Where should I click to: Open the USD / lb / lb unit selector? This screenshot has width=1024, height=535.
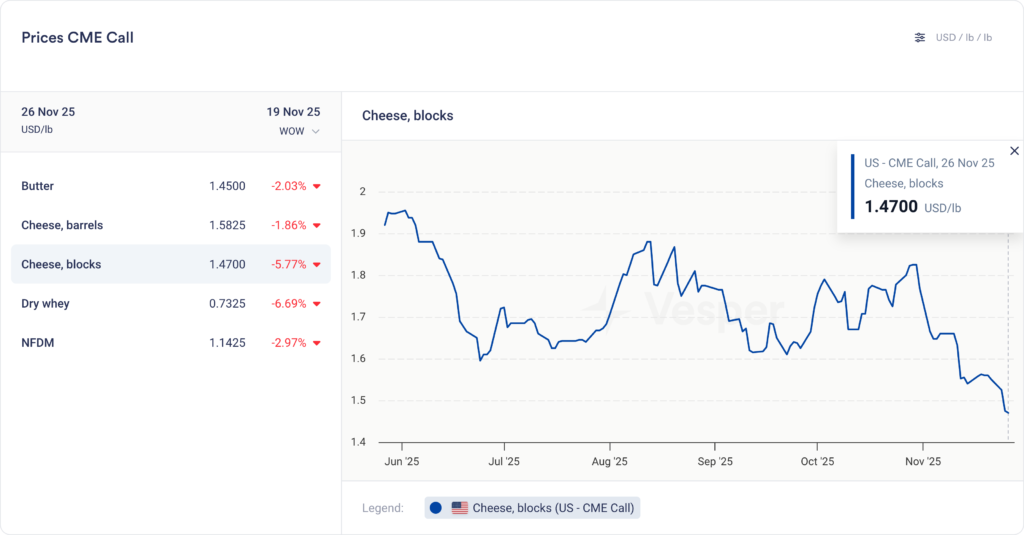tap(963, 38)
